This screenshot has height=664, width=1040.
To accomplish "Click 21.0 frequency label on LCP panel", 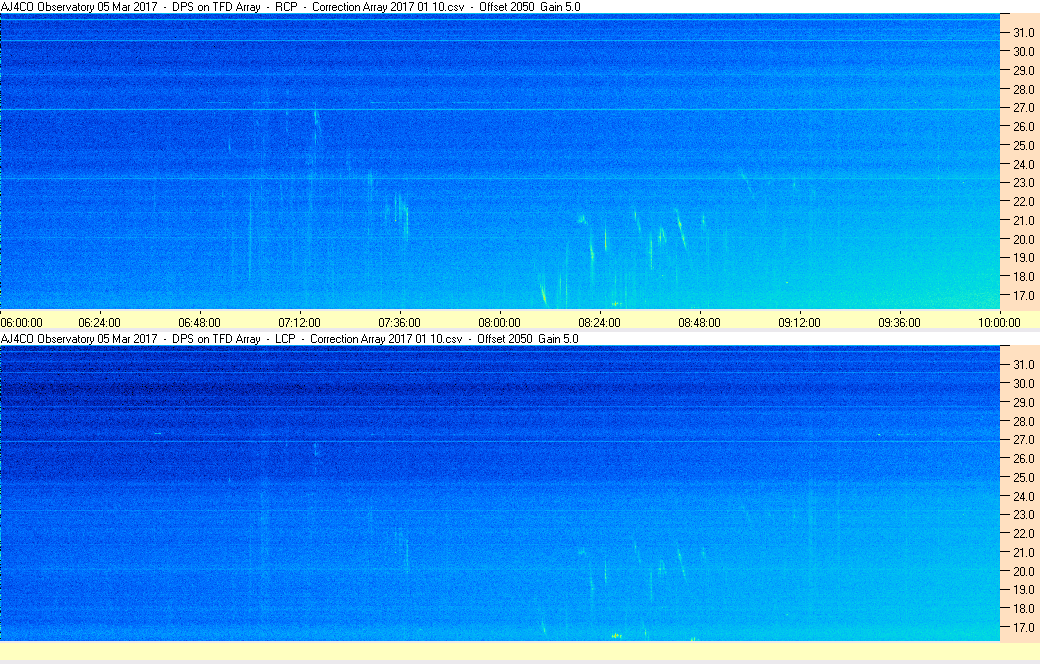I will tap(1023, 553).
